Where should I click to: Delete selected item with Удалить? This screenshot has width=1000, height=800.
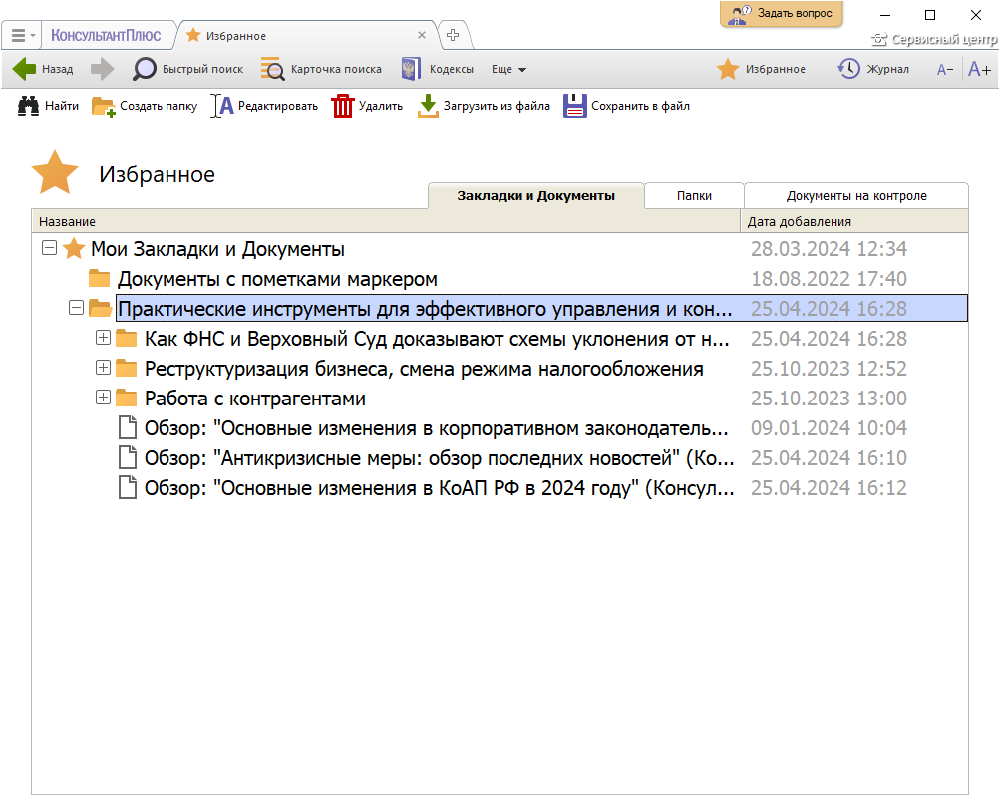tap(367, 106)
